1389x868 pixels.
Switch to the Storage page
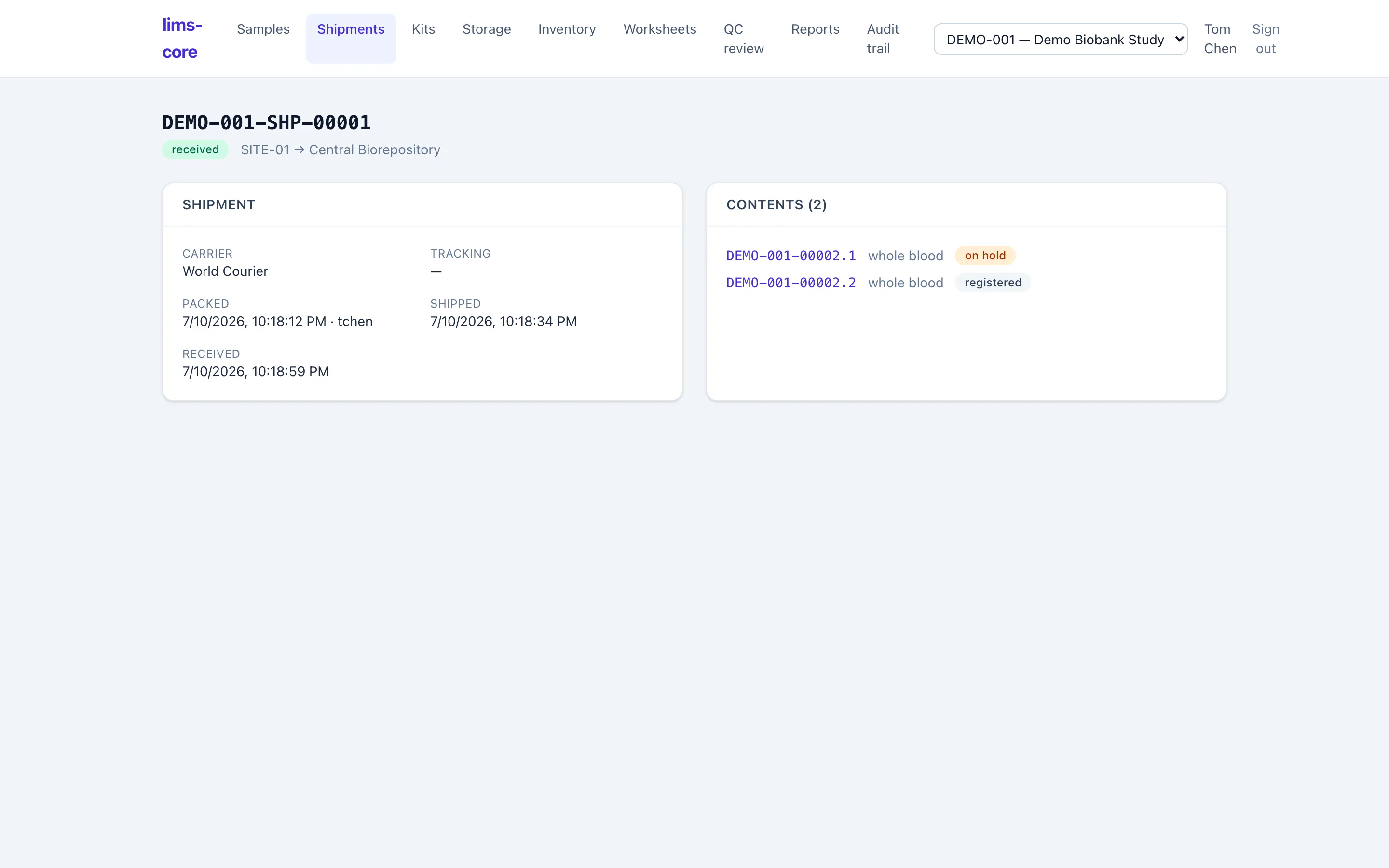coord(487,29)
